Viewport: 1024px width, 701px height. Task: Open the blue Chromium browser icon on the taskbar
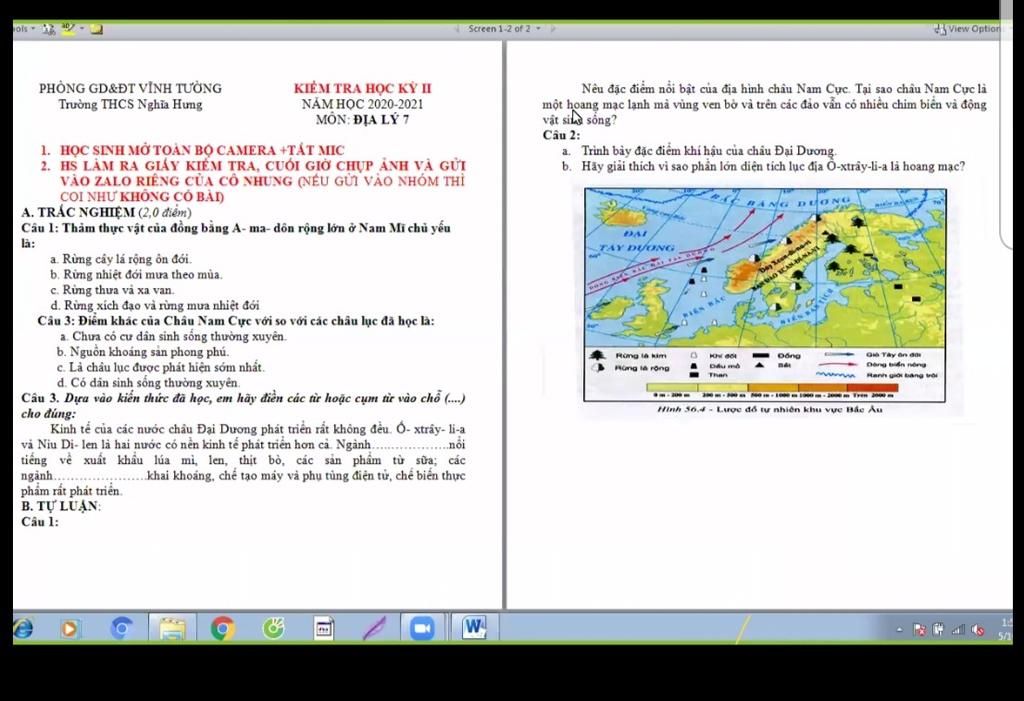[x=121, y=628]
